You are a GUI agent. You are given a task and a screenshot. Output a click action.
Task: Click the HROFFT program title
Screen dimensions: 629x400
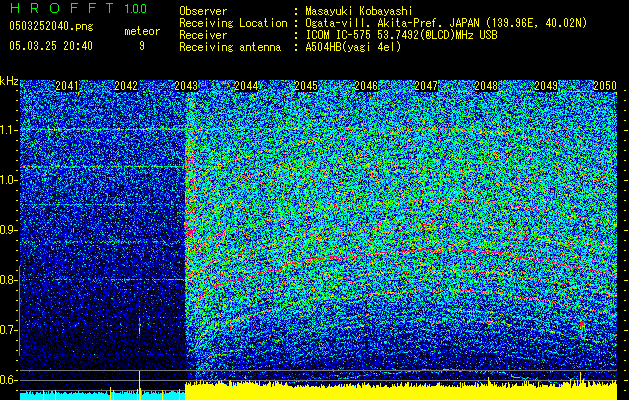coord(62,8)
